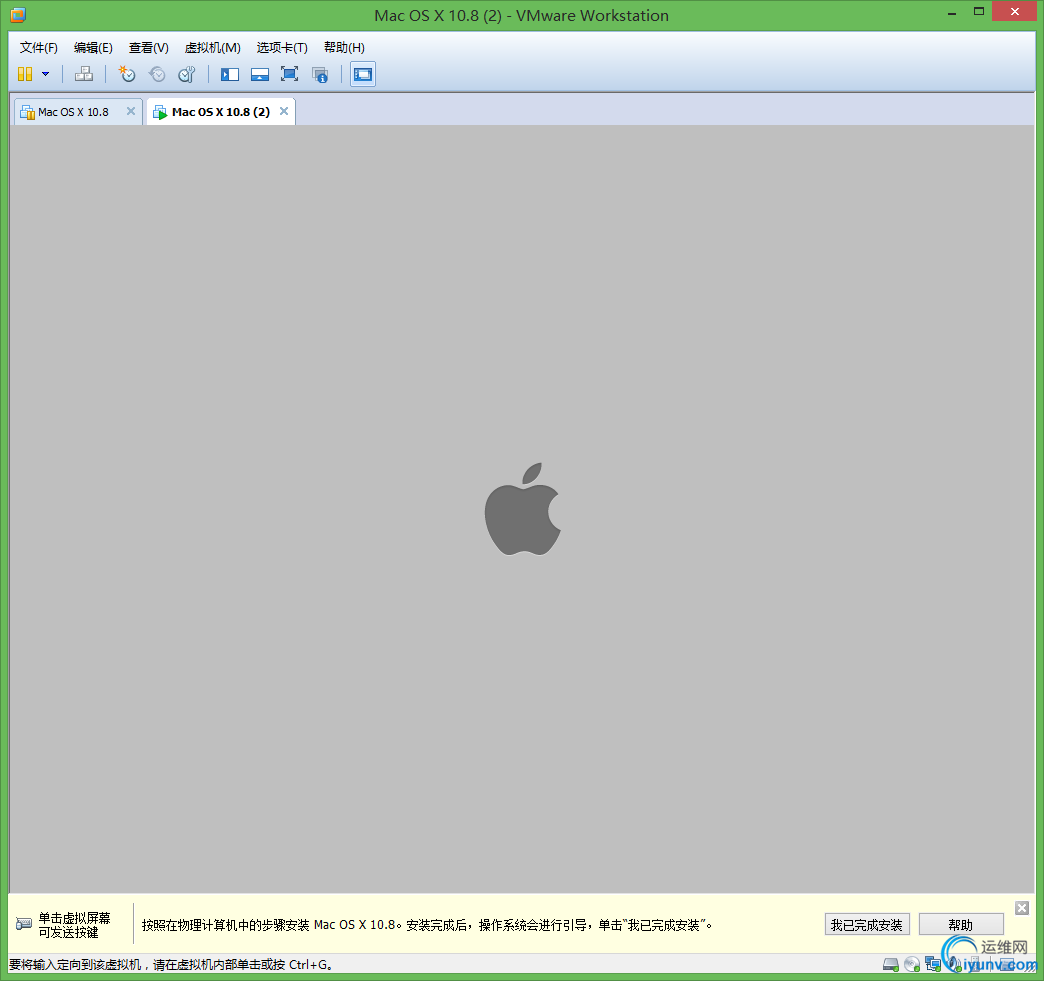Click the sound card status icon

pos(955,964)
